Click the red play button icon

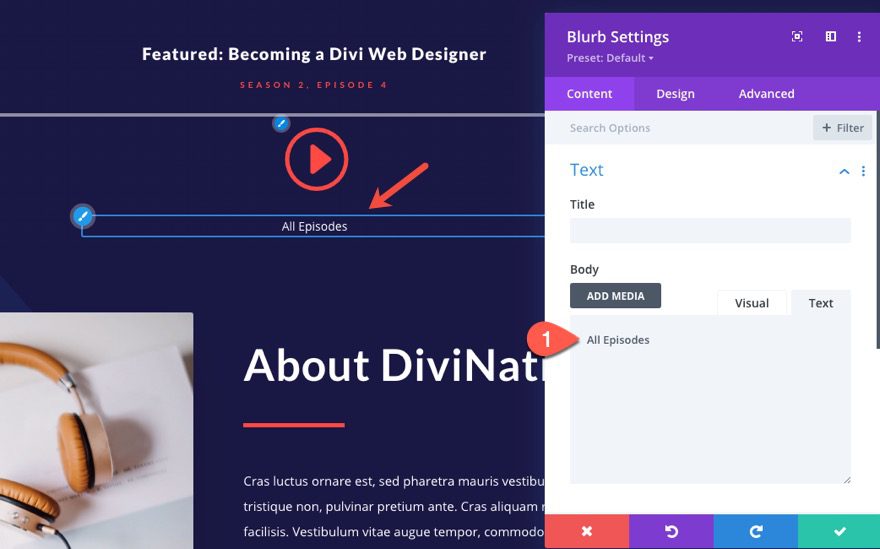coord(317,159)
